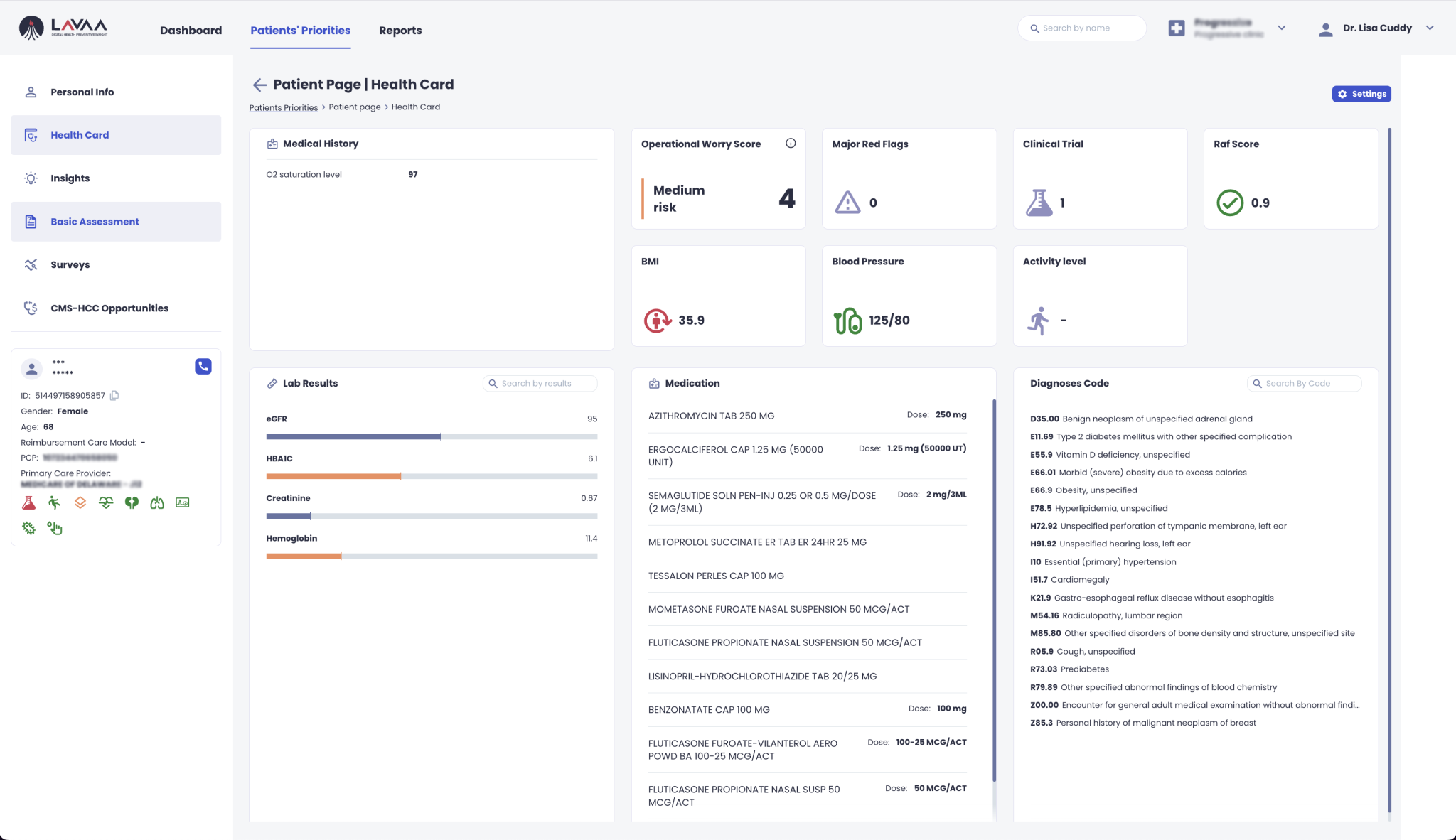Click the eGFR result progress bar
The height and width of the screenshot is (840, 1456).
(x=431, y=436)
